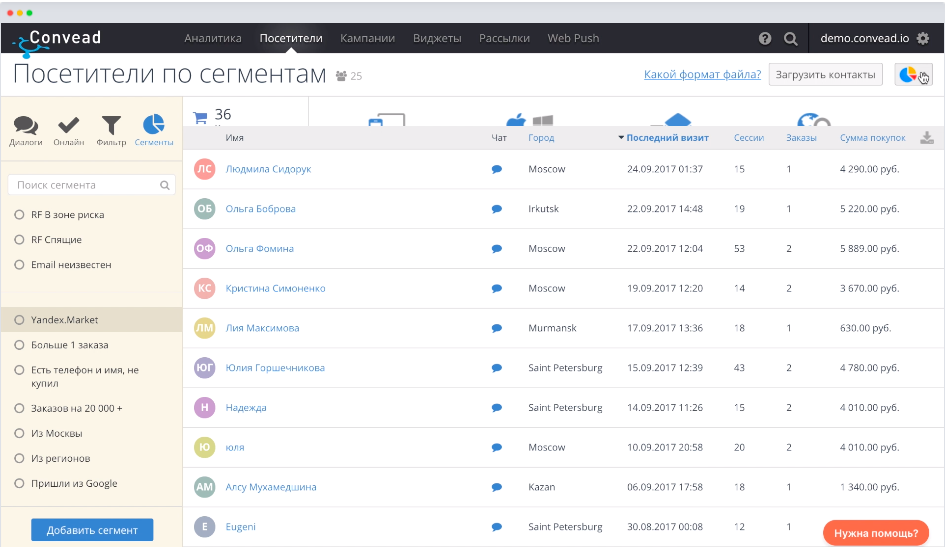Screen dimensions: 945x547
Task: Open visitor profile Алсу Мухамедшина
Action: click(271, 487)
